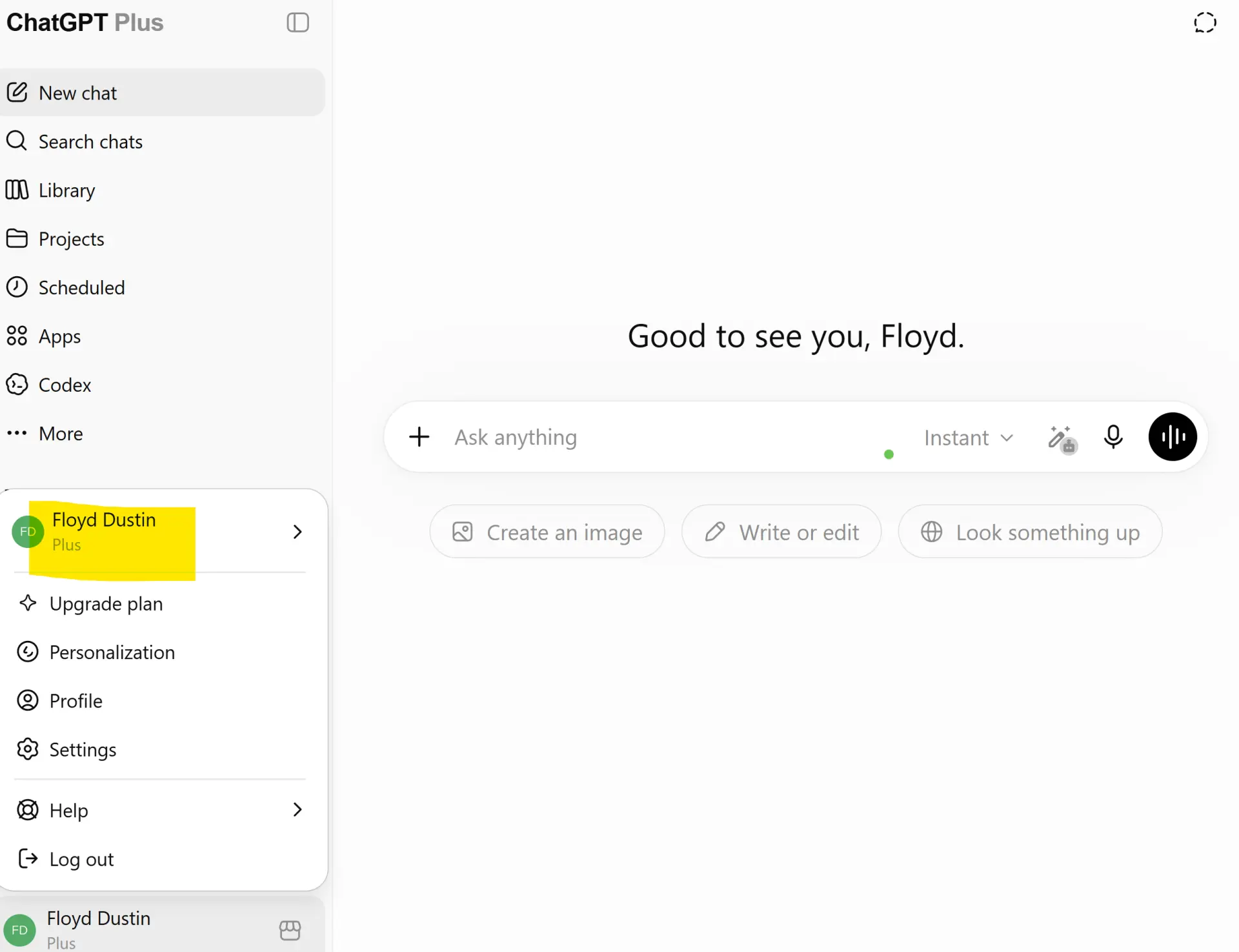Launch voice mode with black waveform button
This screenshot has width=1239, height=952.
[x=1173, y=437]
